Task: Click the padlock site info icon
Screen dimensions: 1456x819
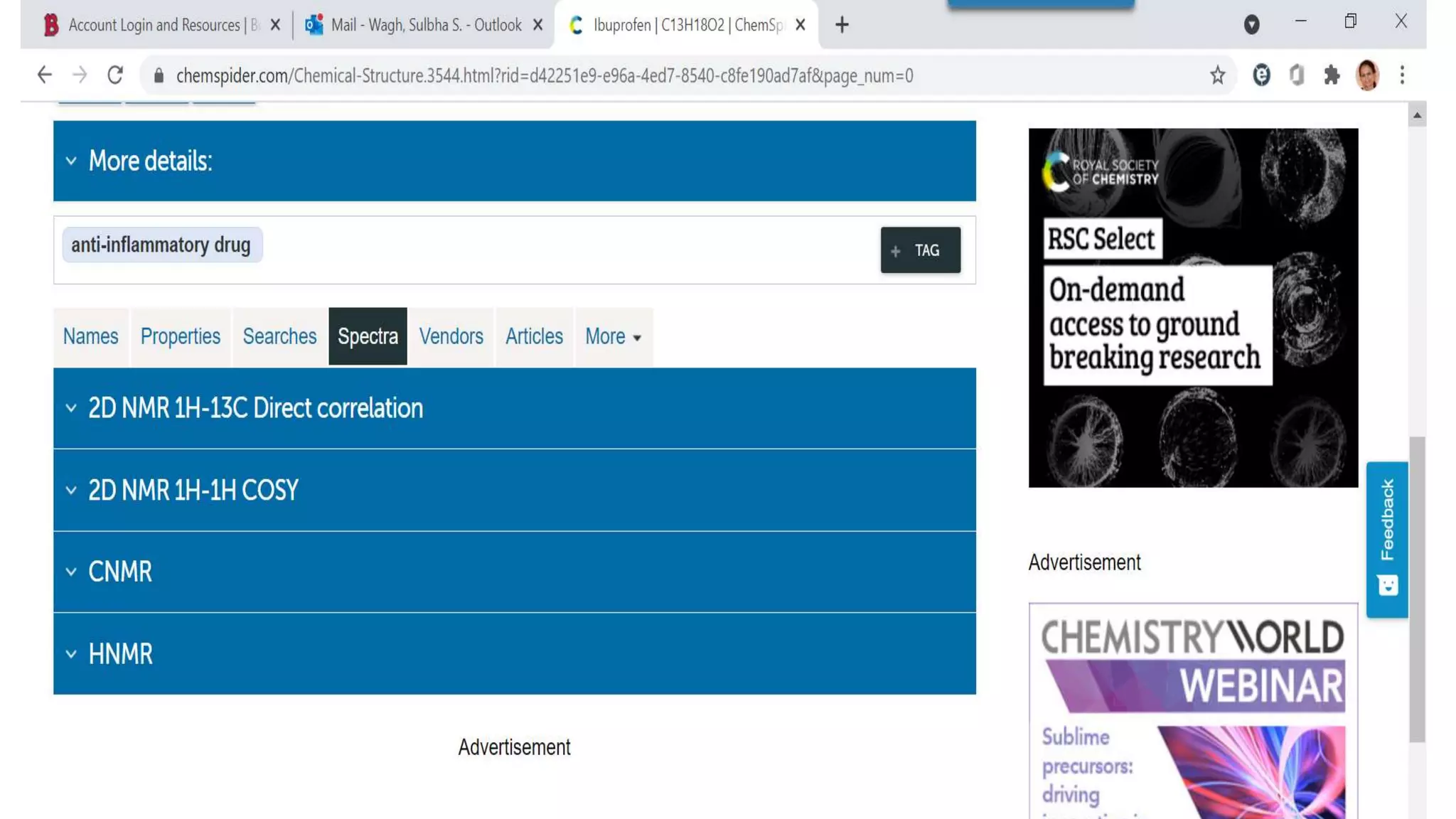Action: [159, 75]
